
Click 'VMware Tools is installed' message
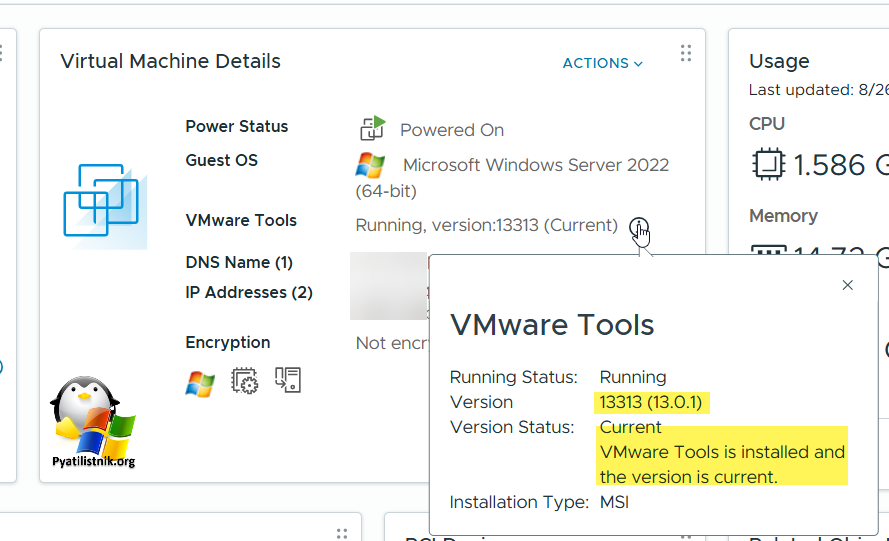[x=722, y=464]
